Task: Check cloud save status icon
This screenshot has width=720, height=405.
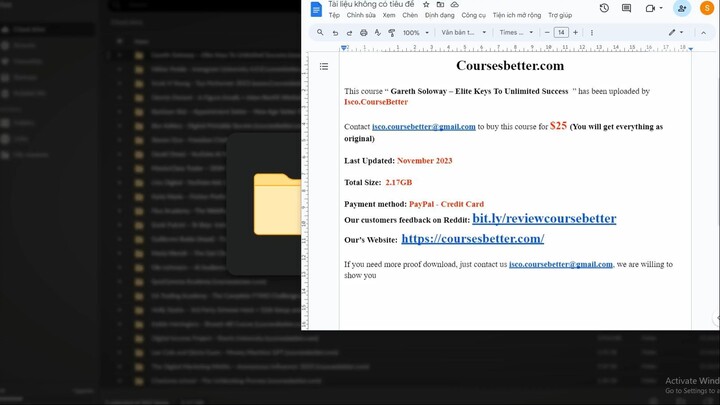Action: [454, 5]
